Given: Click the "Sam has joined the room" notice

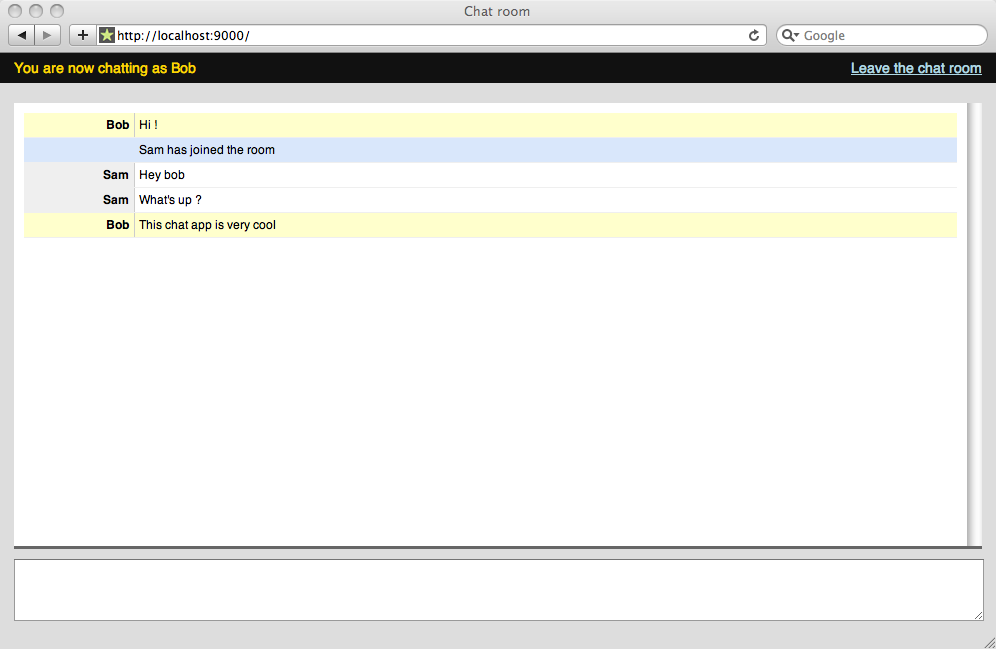Looking at the screenshot, I should coord(206,150).
